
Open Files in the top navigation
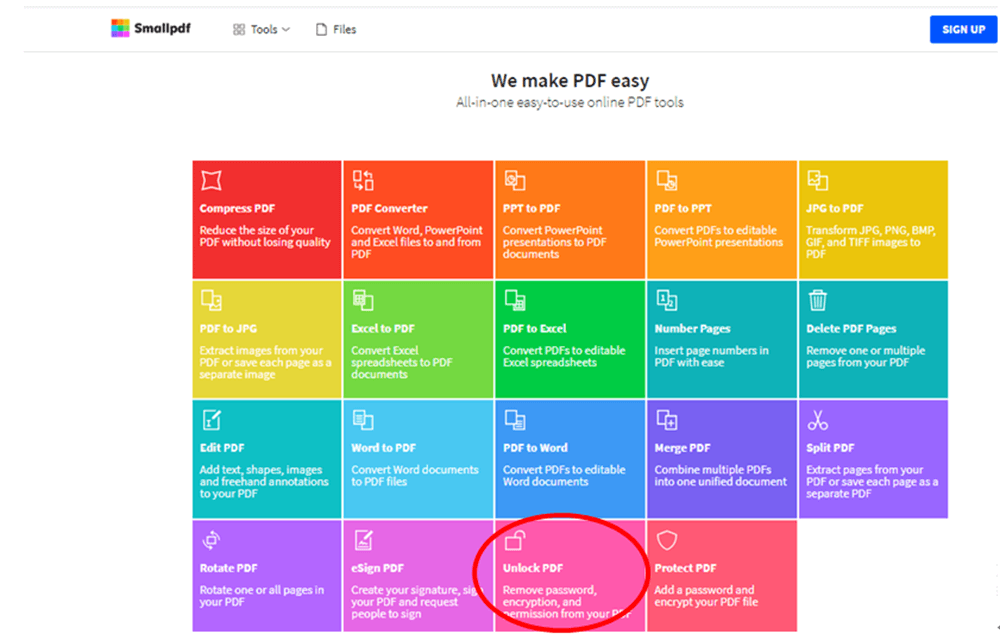(336, 30)
